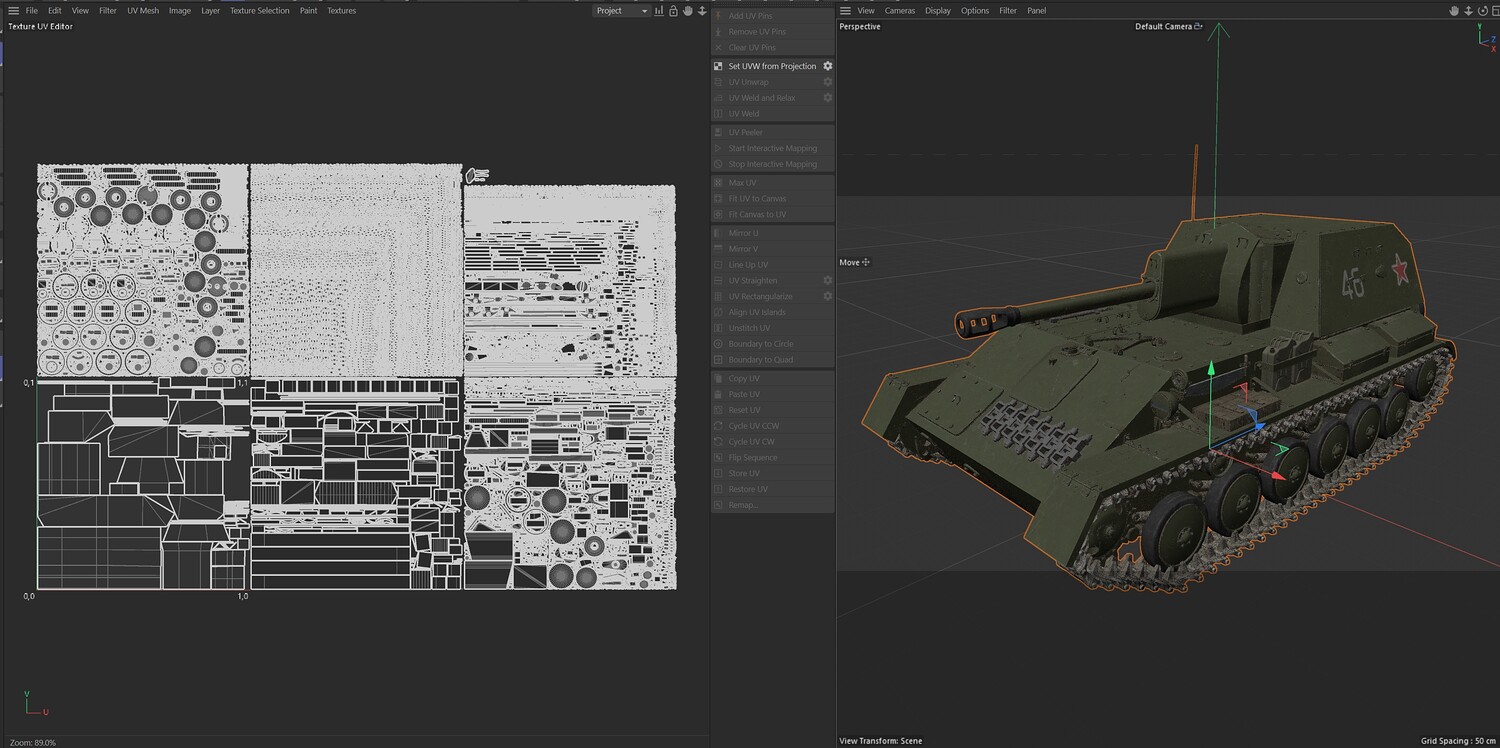Click the camera icon beside Default Camera
Viewport: 1500px width, 748px height.
coord(1198,27)
